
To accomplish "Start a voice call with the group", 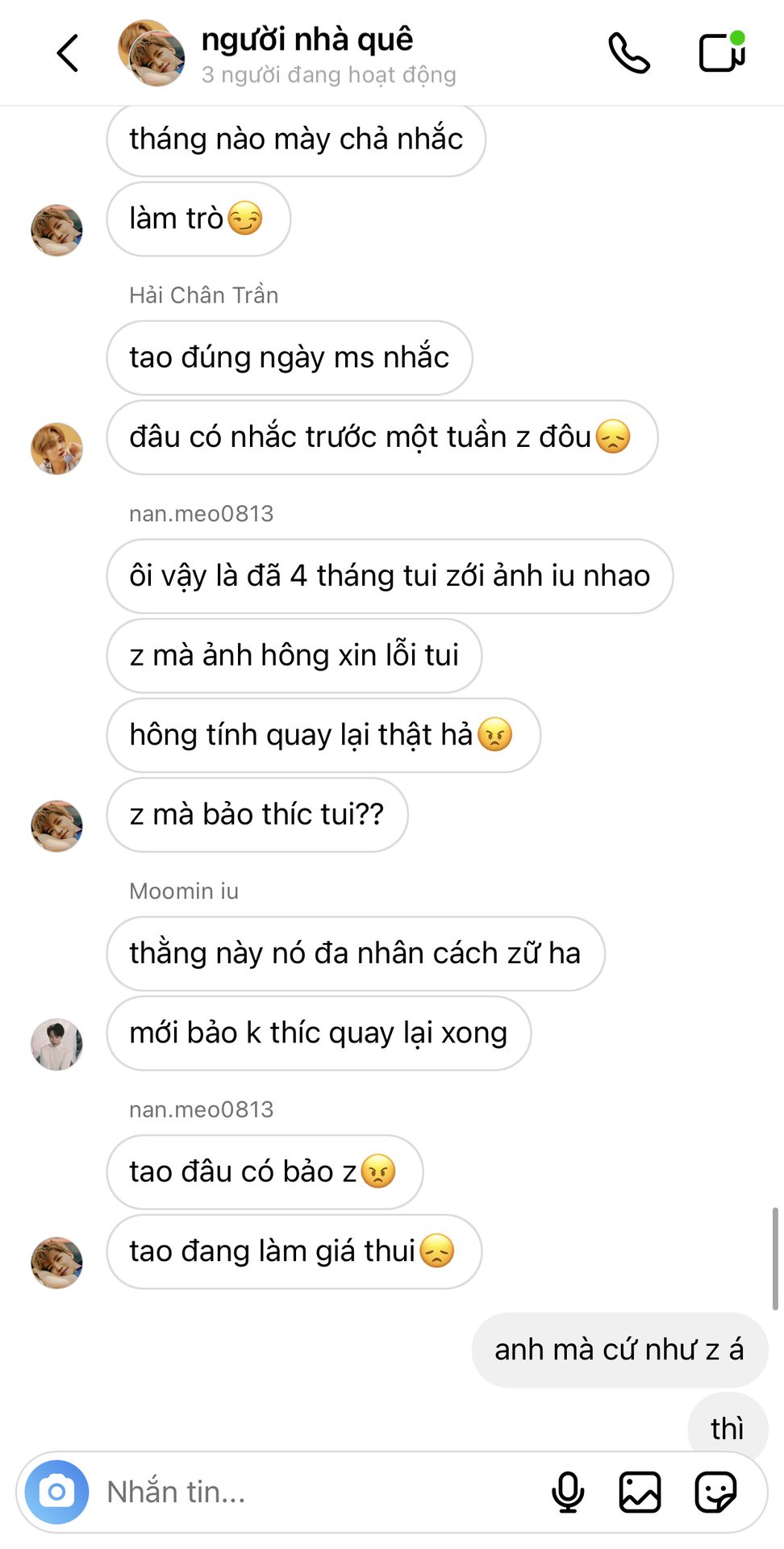I will [629, 53].
